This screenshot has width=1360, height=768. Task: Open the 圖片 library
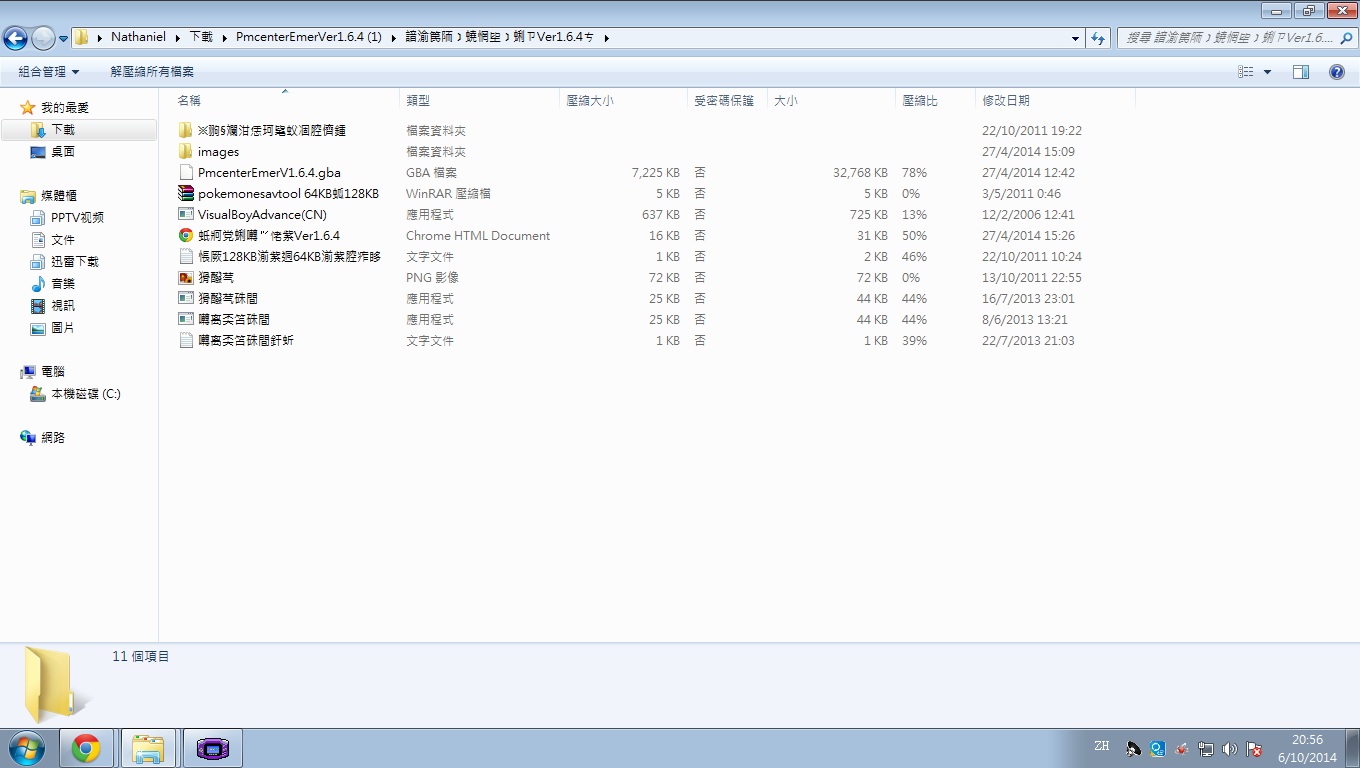[62, 328]
